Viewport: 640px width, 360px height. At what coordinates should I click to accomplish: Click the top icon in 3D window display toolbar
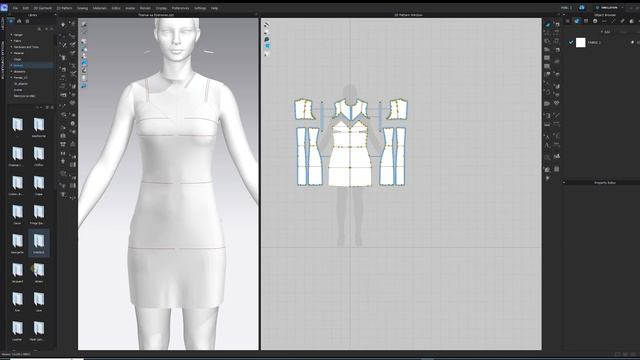tap(84, 25)
